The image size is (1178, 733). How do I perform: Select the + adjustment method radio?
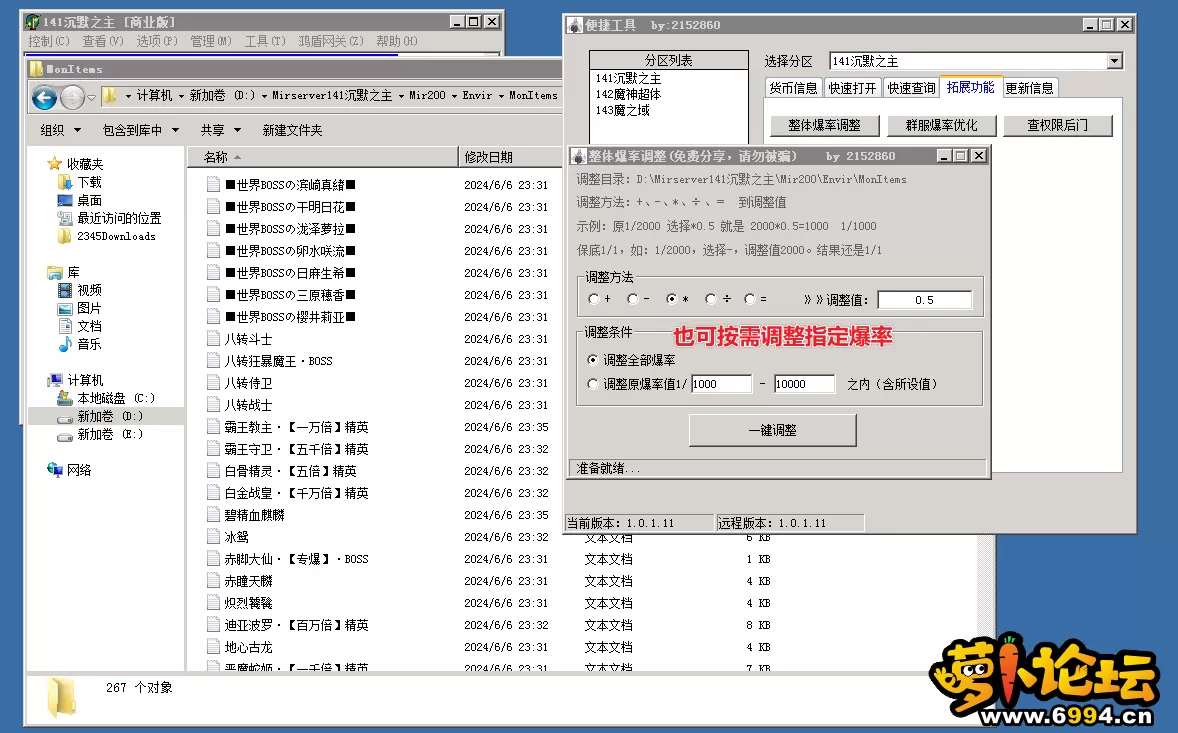click(x=594, y=299)
